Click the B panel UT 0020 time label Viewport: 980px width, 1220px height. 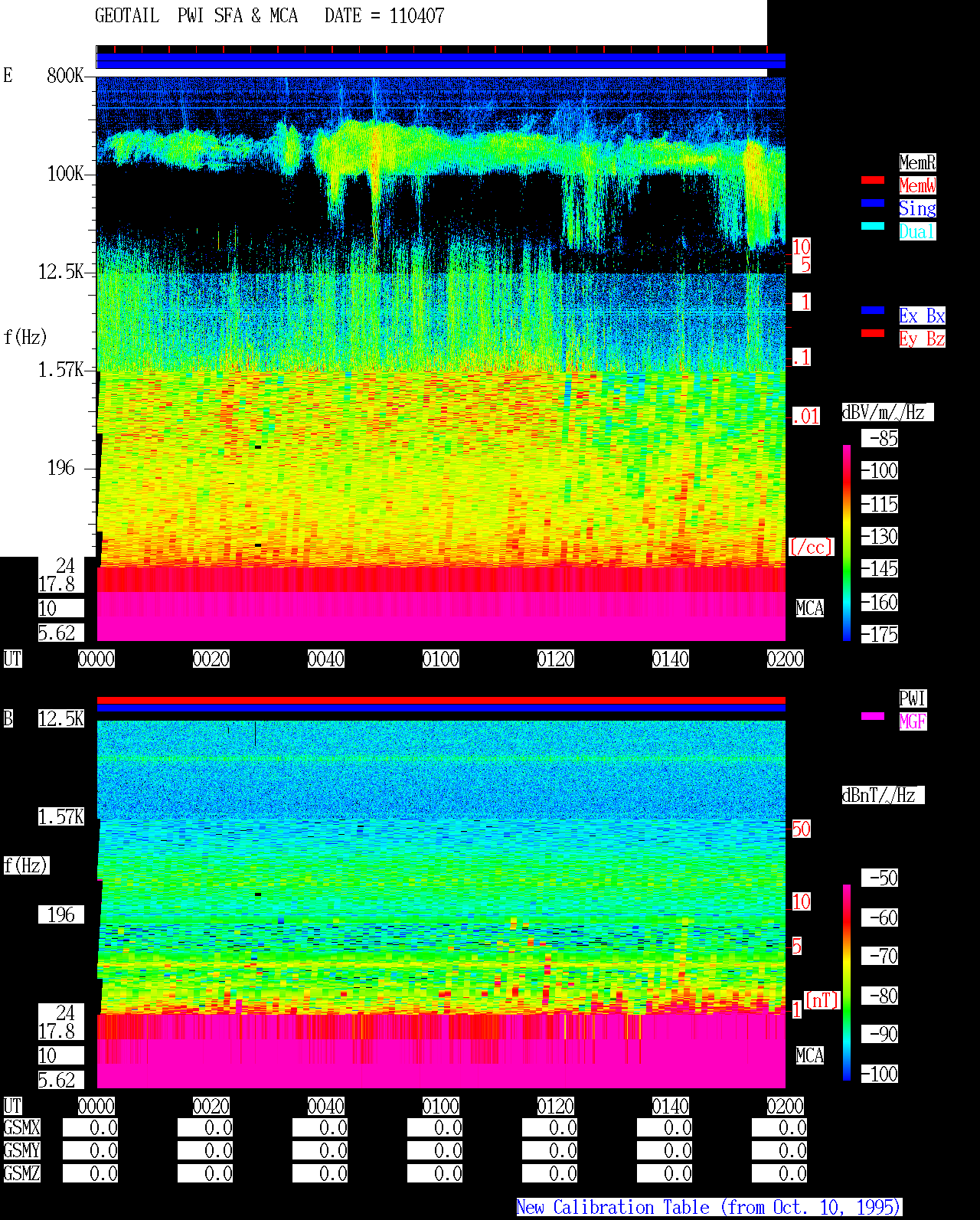211,1106
